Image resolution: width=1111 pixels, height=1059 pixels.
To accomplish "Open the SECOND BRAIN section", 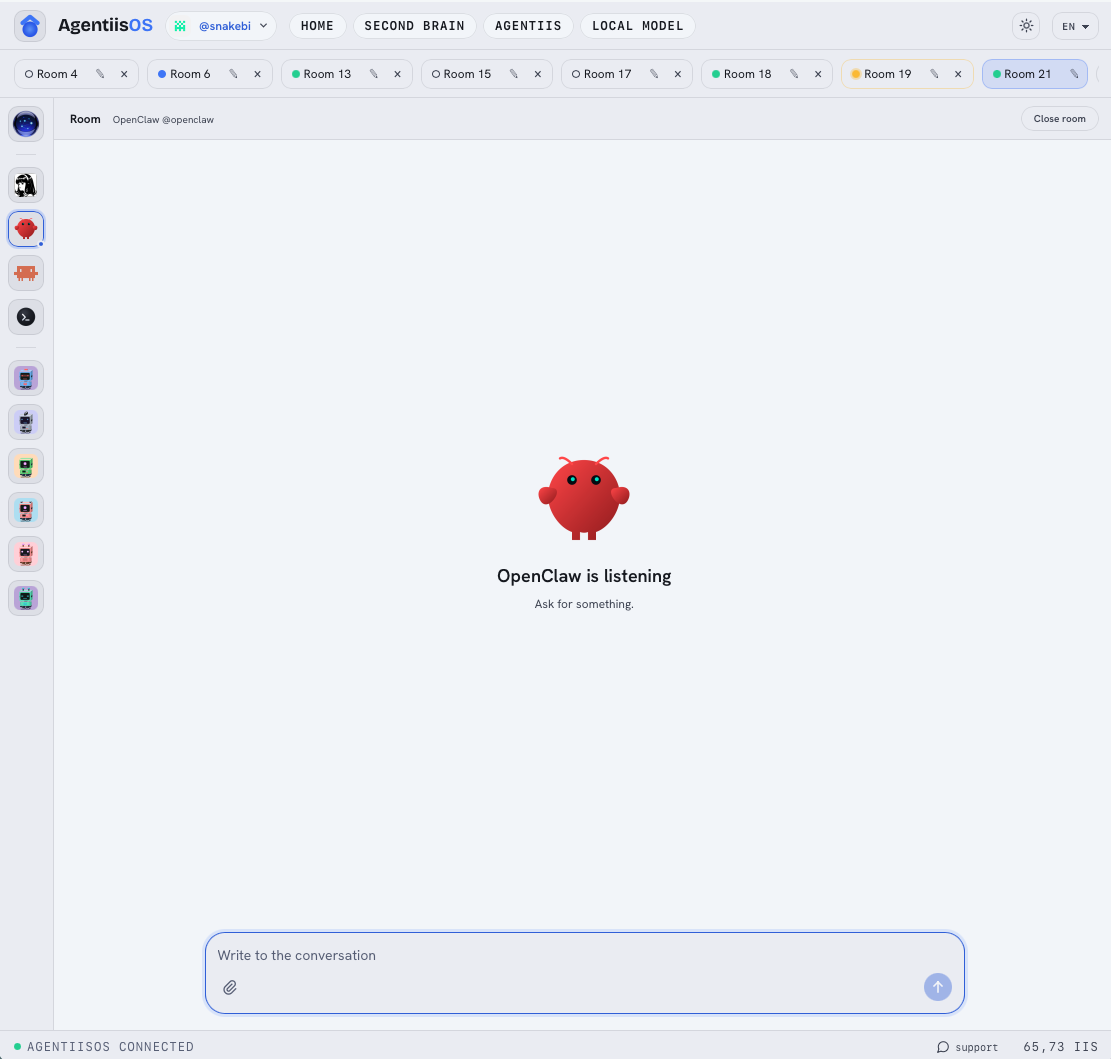I will coord(414,26).
